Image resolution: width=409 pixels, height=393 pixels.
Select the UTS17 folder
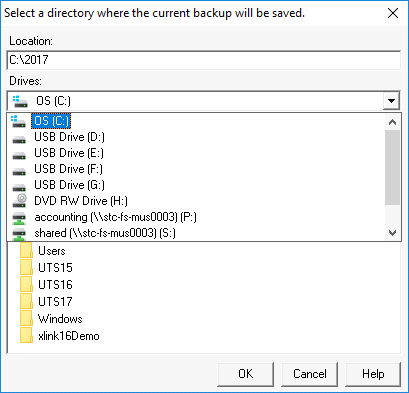coord(55,302)
